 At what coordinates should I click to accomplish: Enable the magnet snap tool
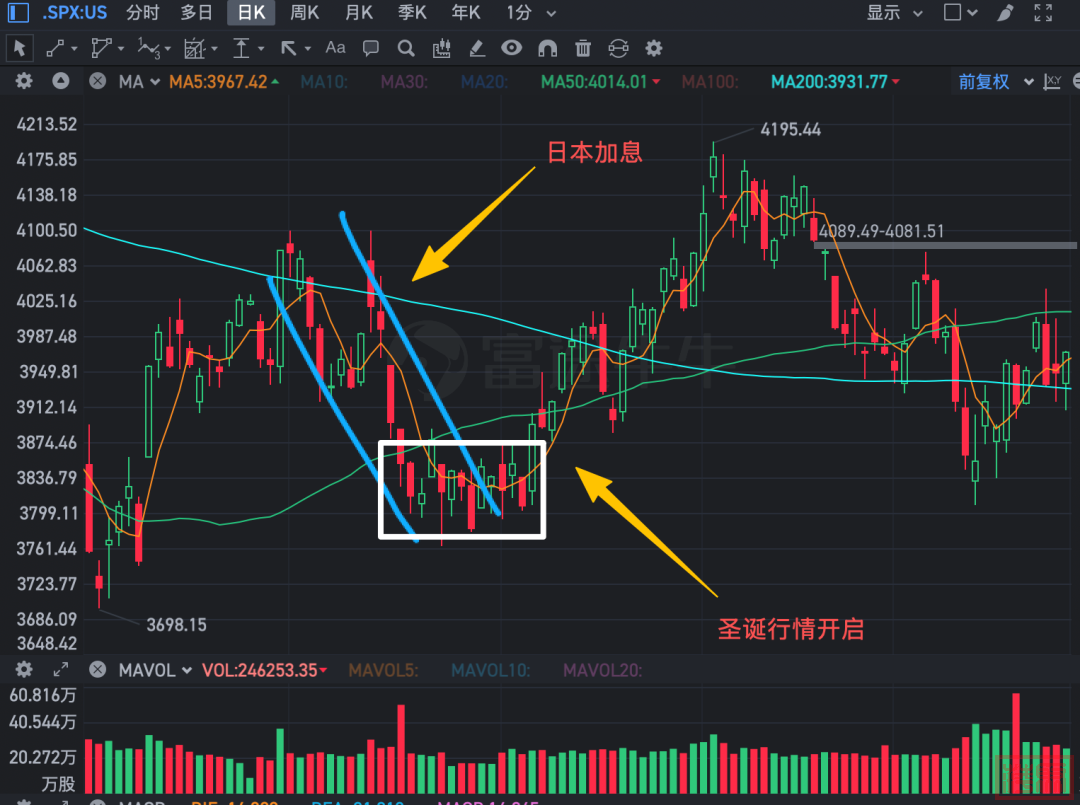(547, 48)
